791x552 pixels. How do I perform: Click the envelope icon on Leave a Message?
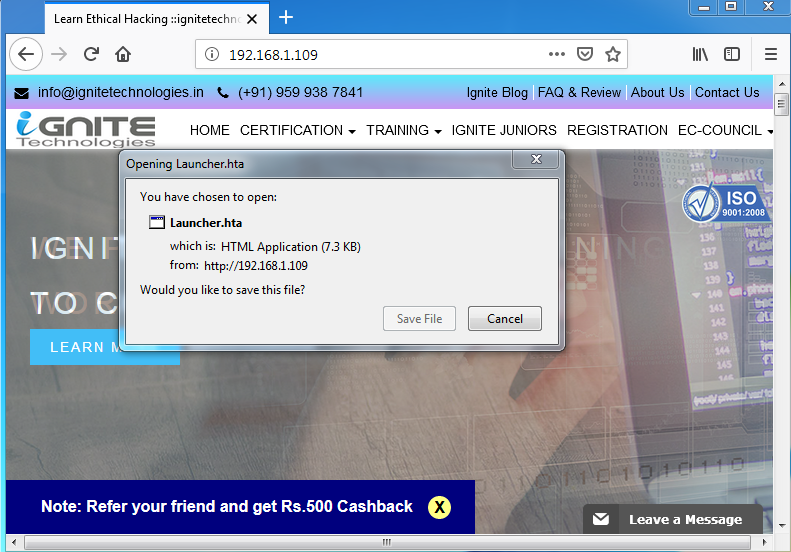click(x=601, y=519)
